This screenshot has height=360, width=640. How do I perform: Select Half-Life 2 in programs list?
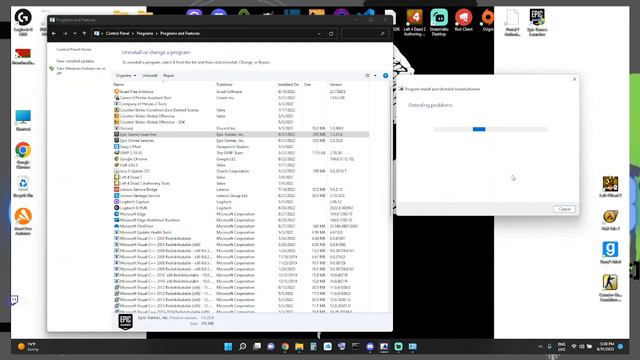click(241, 165)
